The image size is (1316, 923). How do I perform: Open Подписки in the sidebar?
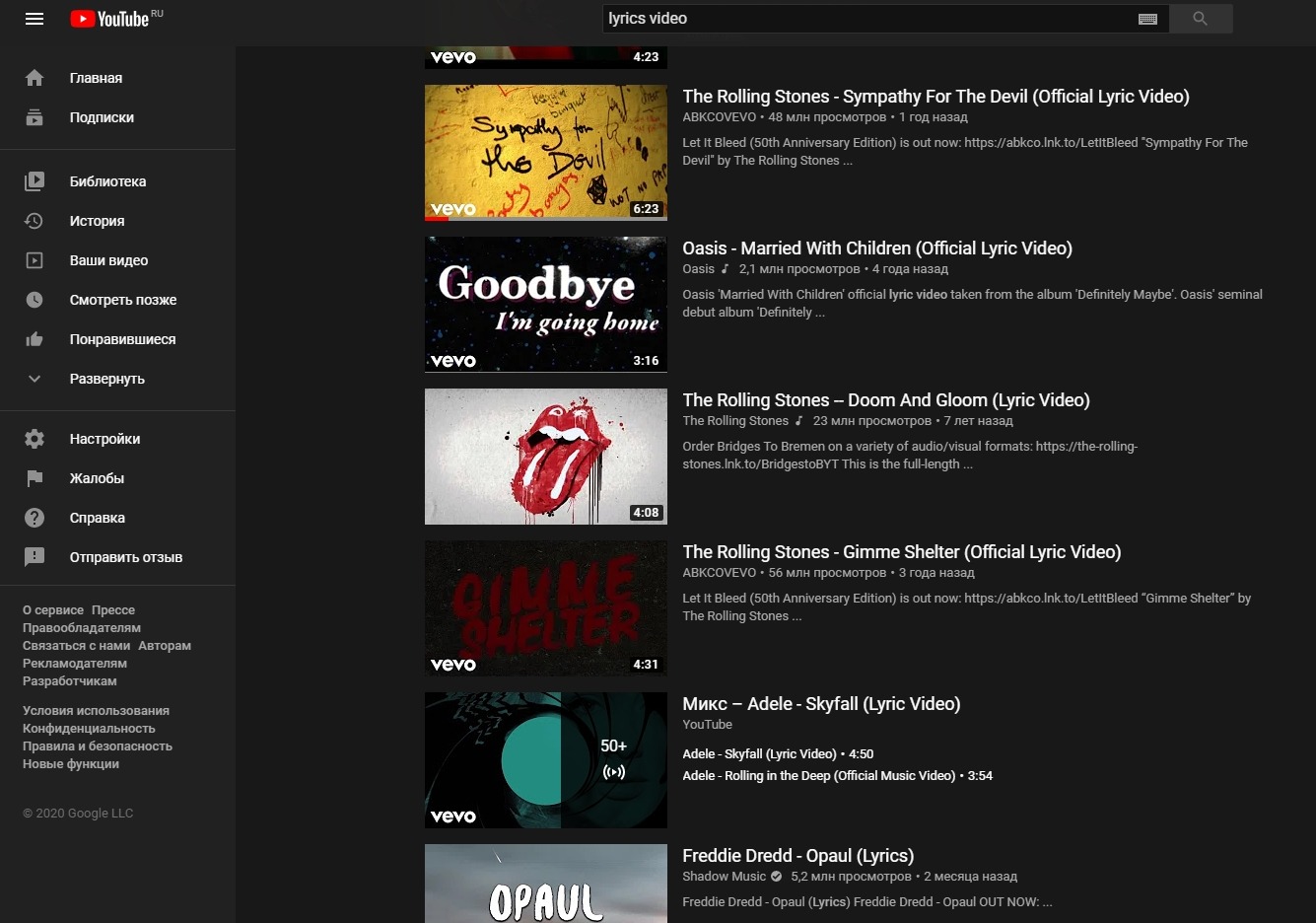pos(118,117)
